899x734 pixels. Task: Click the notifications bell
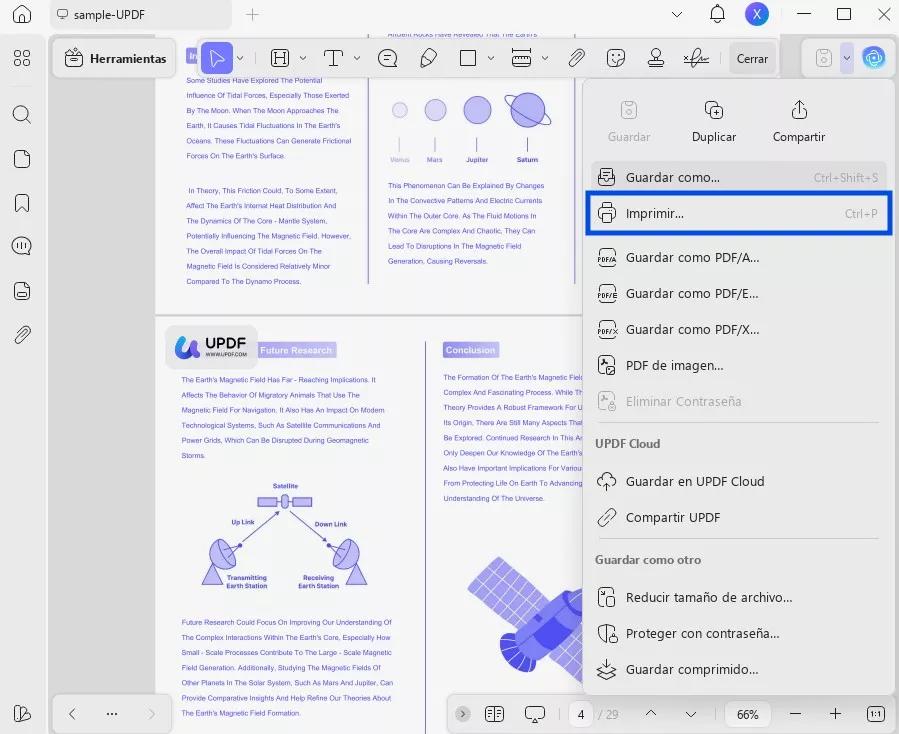click(717, 14)
